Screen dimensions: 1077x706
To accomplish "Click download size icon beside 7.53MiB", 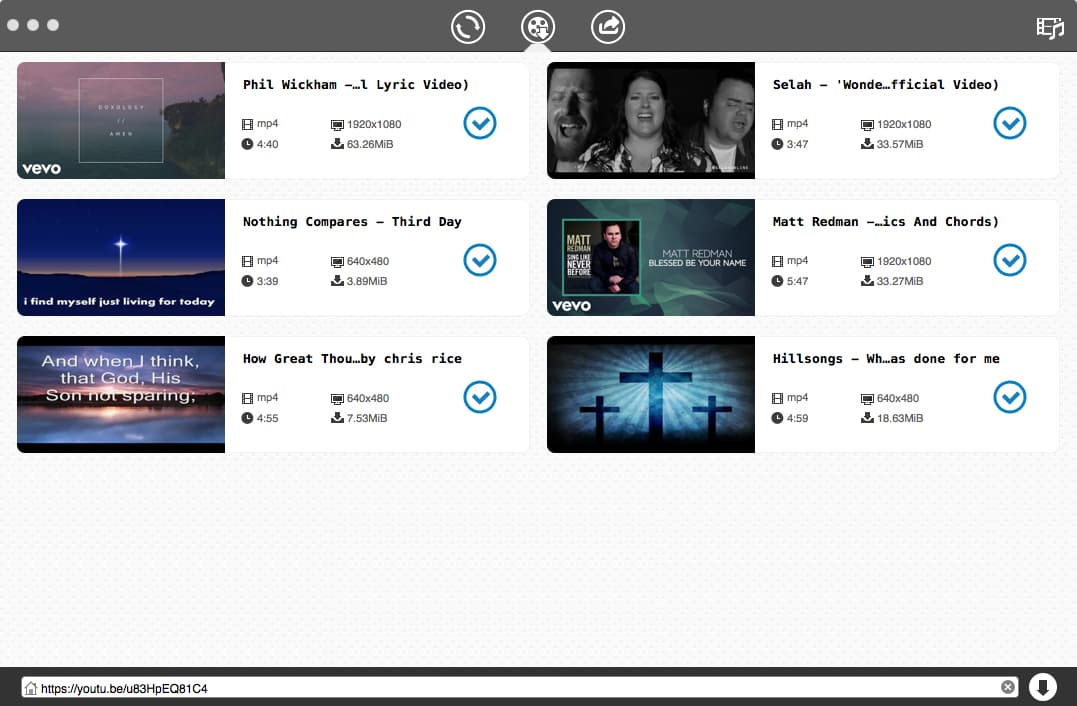I will [x=337, y=417].
